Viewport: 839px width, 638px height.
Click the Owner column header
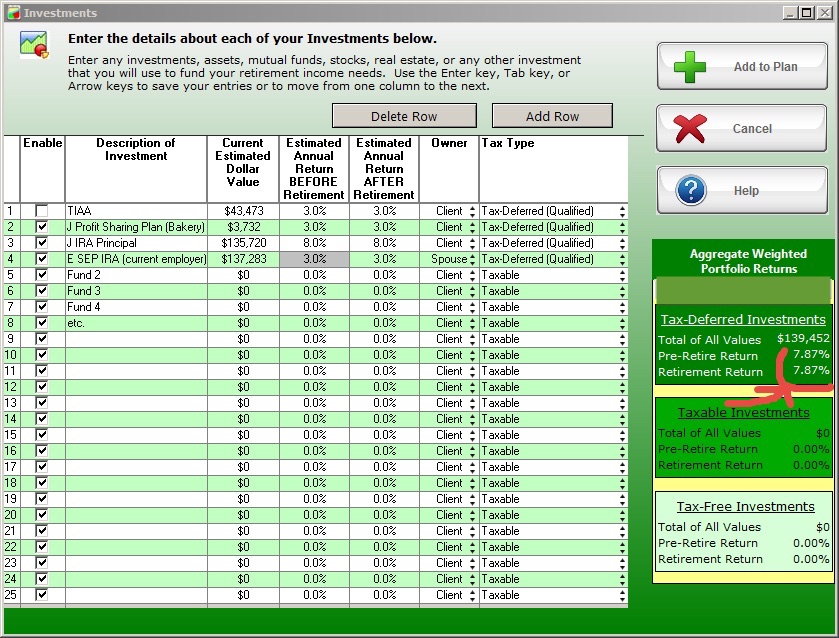pyautogui.click(x=449, y=169)
